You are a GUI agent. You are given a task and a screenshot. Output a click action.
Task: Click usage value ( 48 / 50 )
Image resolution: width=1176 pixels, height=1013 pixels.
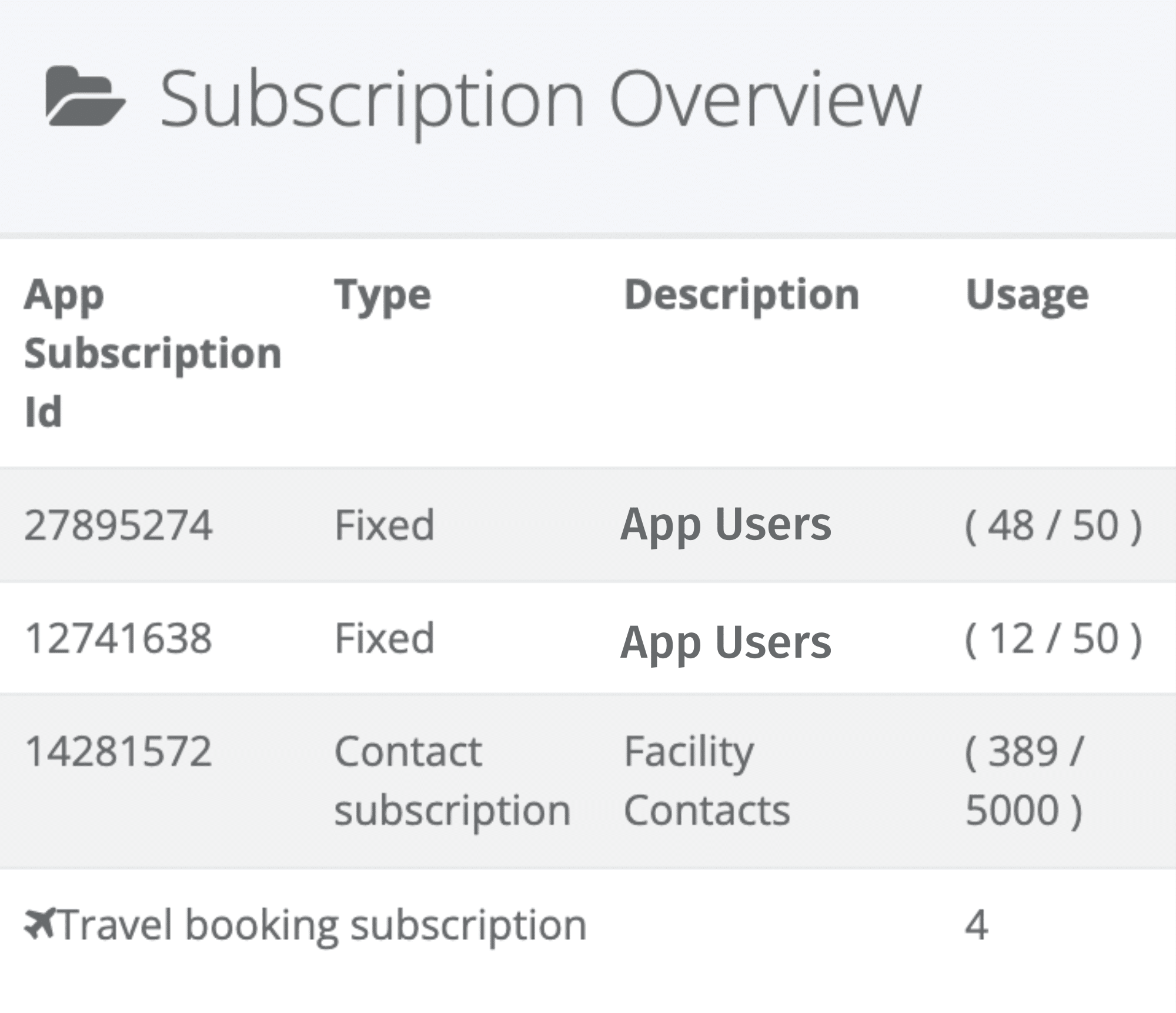1053,525
